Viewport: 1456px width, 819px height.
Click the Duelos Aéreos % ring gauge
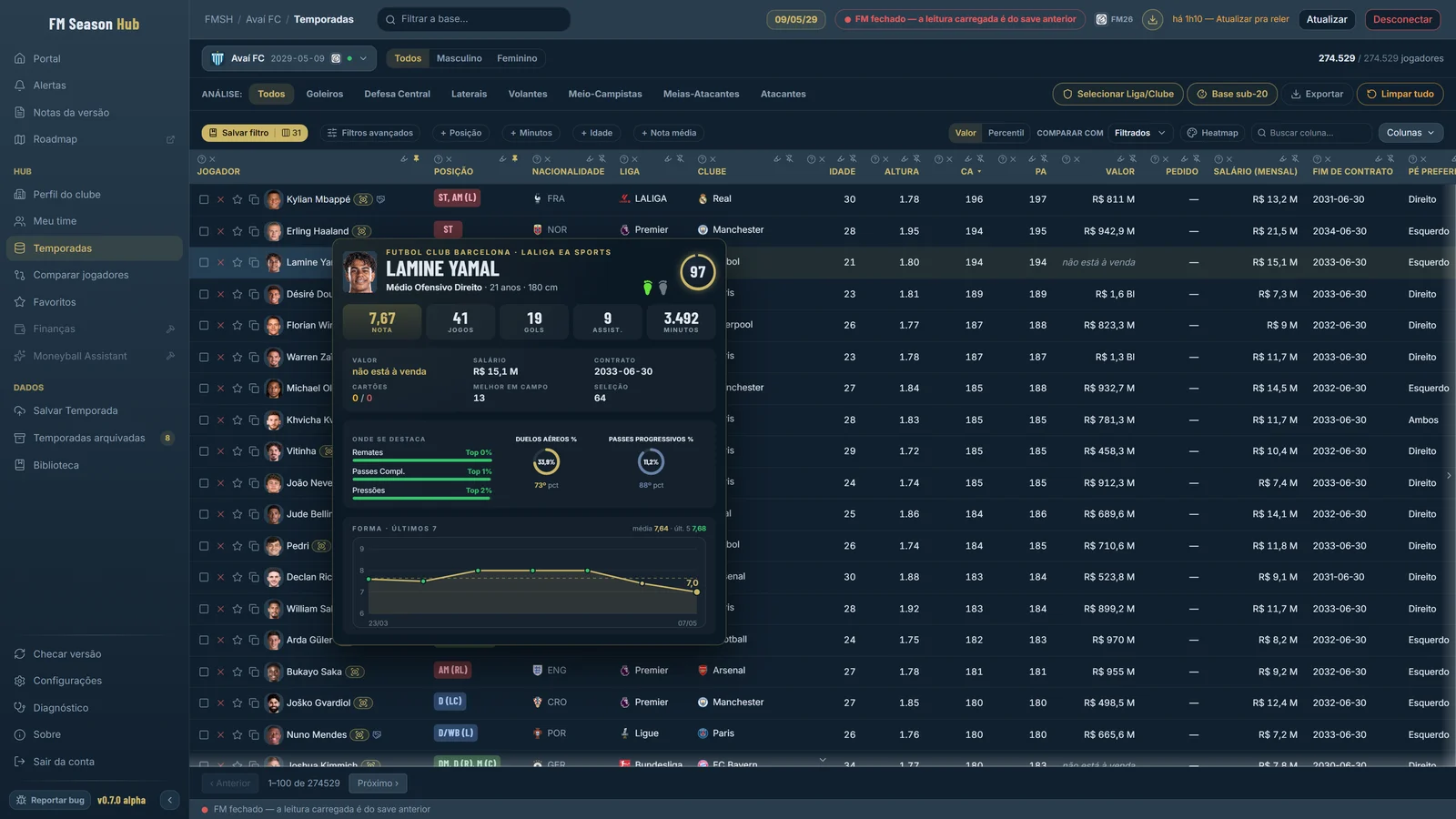[x=546, y=462]
